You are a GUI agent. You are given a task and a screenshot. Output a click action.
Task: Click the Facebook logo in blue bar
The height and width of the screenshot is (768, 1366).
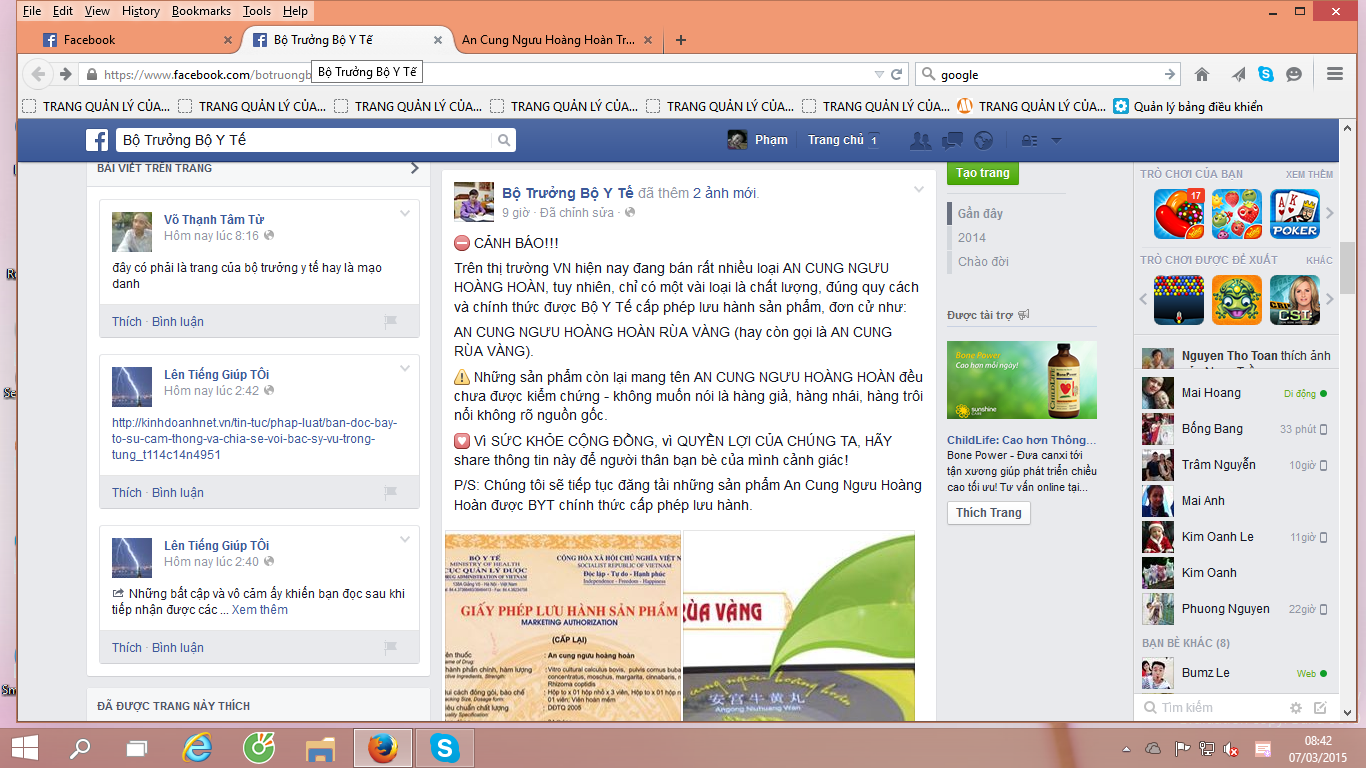point(97,140)
